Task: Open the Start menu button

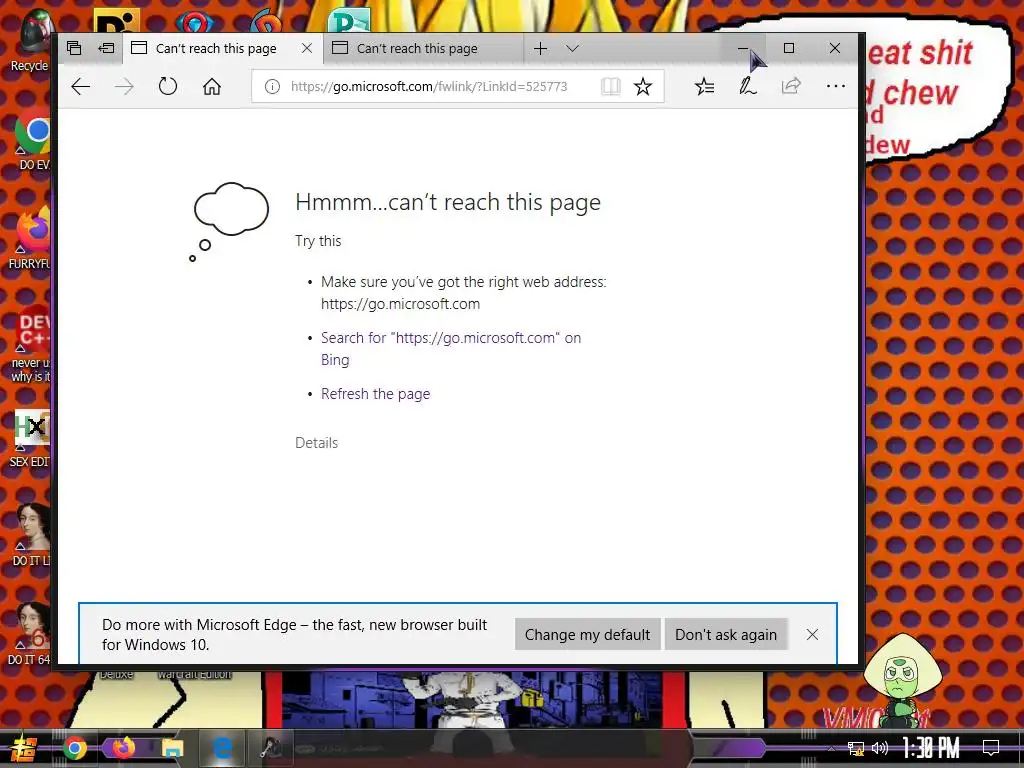Action: click(x=24, y=748)
